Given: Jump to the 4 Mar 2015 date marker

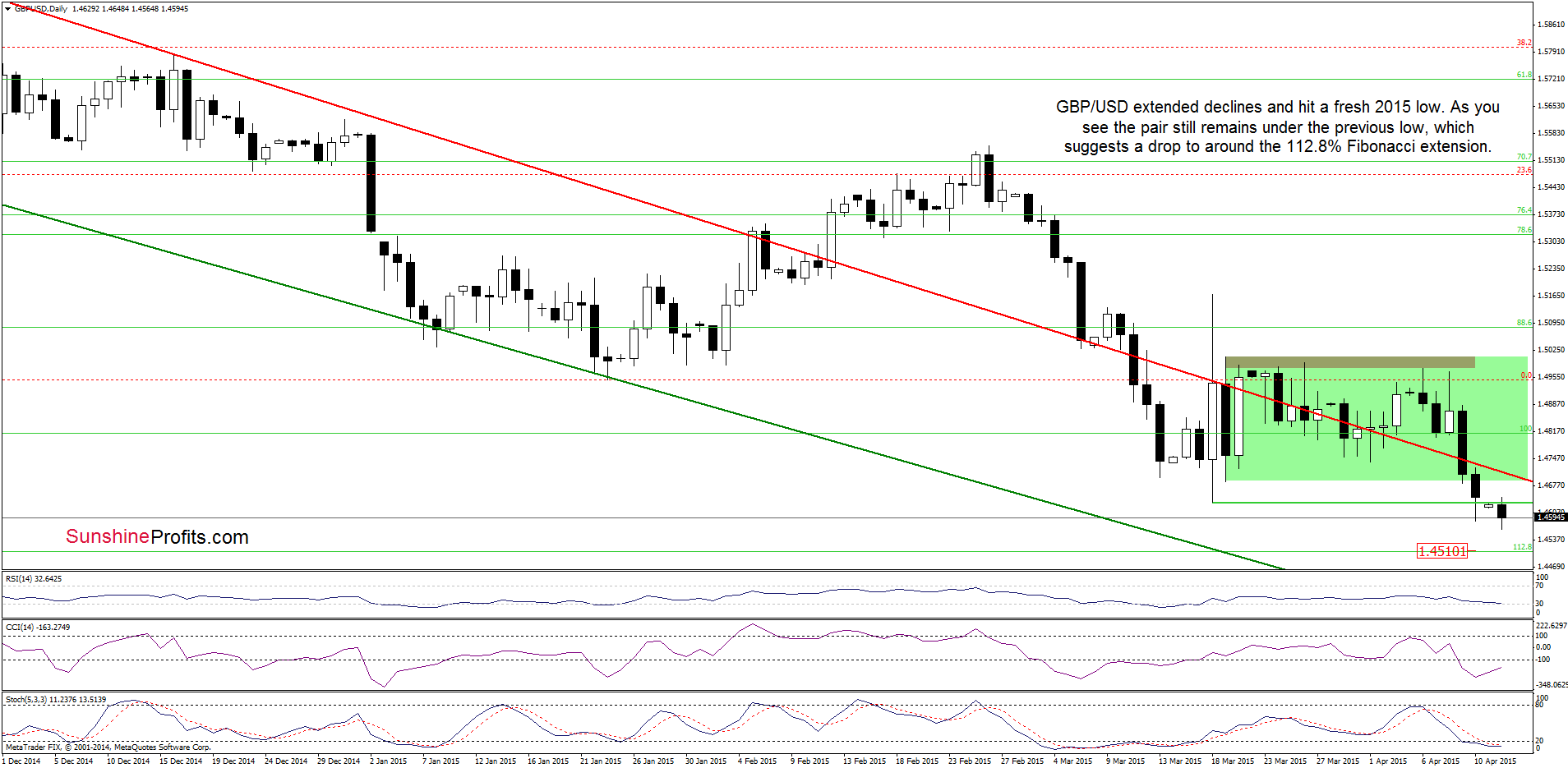Looking at the screenshot, I should pos(1073,761).
